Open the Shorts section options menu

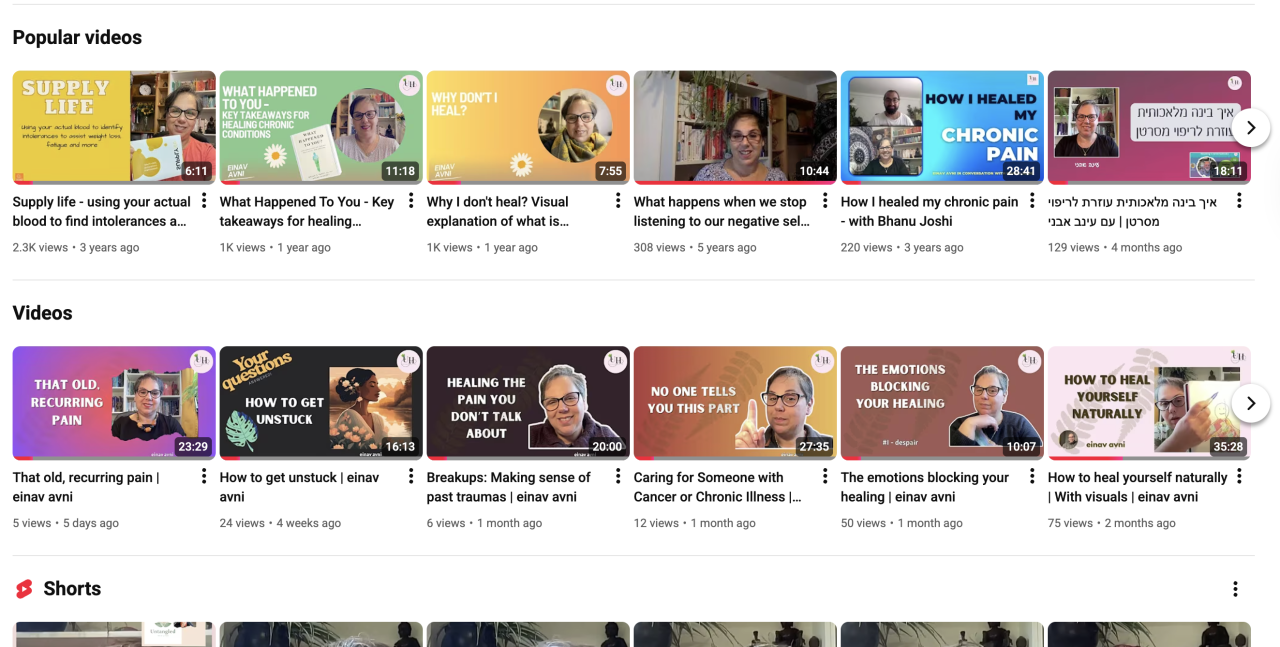[x=1235, y=589]
